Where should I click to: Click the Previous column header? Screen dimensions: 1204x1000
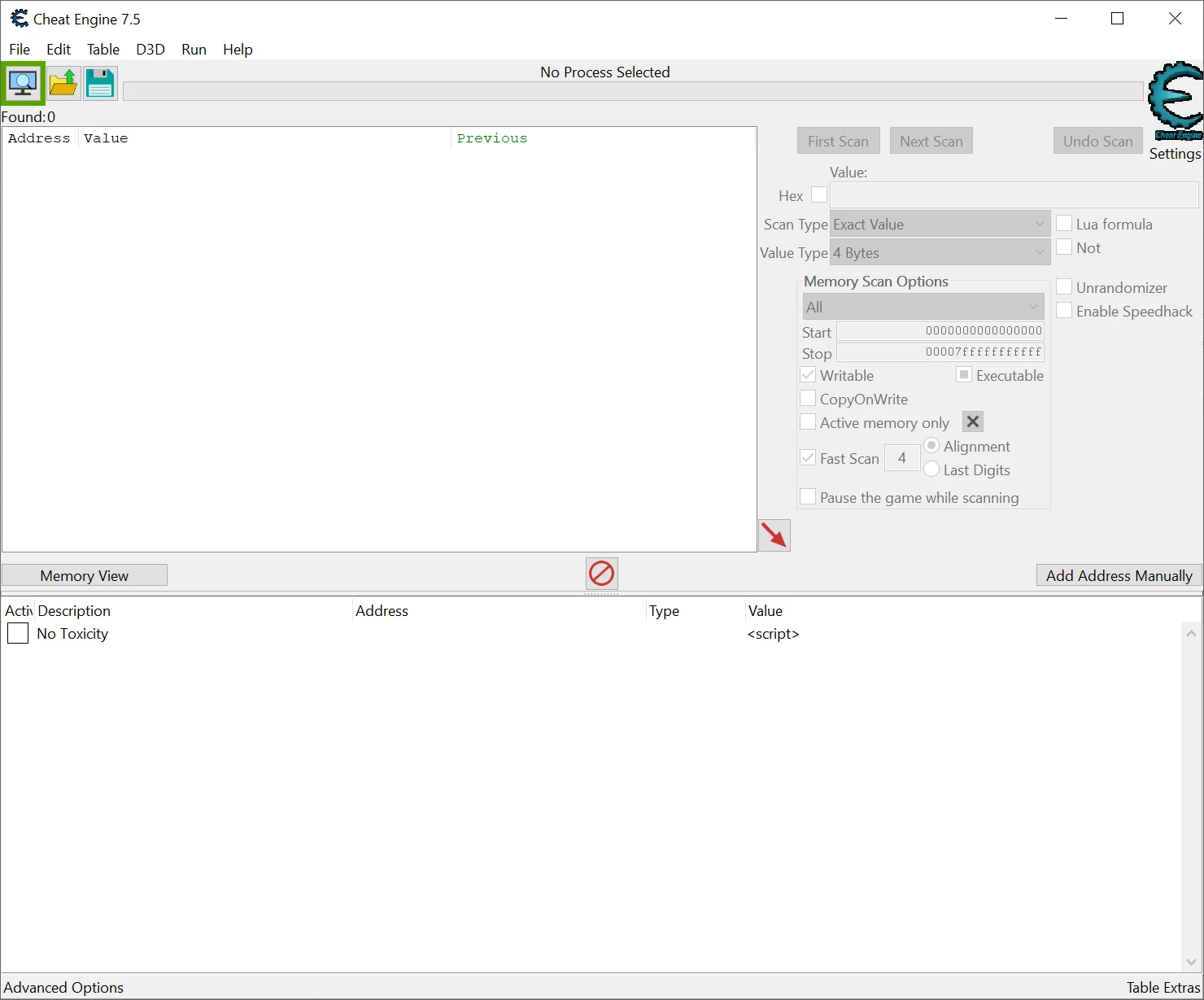tap(603, 138)
